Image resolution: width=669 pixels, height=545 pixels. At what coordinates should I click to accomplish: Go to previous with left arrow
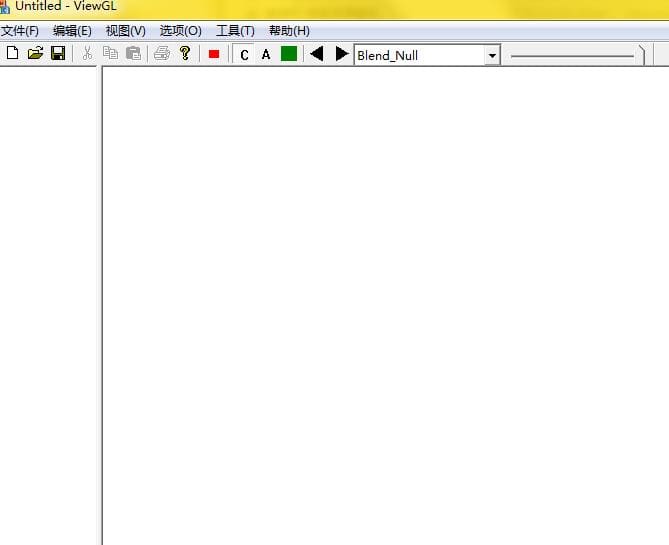[x=317, y=54]
